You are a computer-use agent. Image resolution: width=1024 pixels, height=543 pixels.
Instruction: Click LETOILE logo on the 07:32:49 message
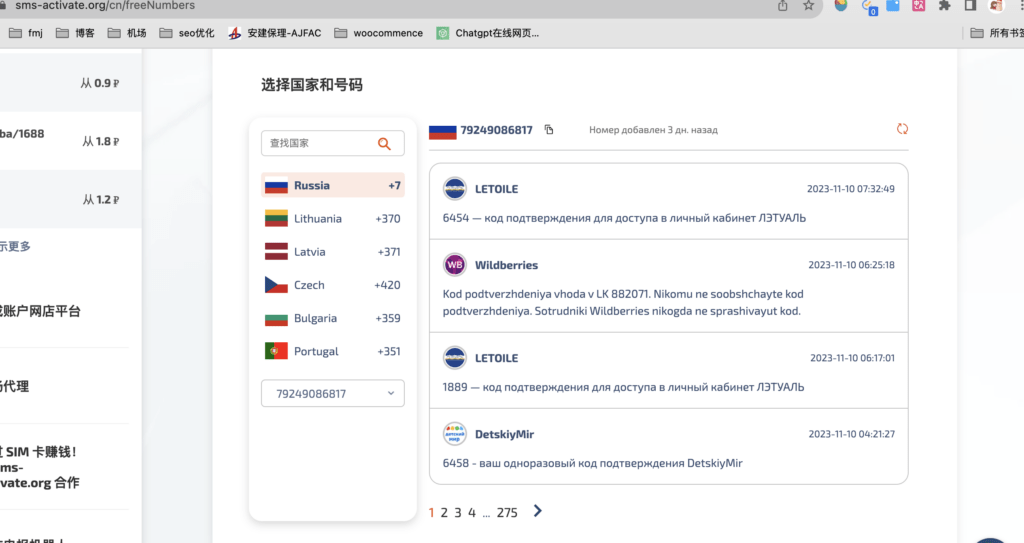(455, 189)
